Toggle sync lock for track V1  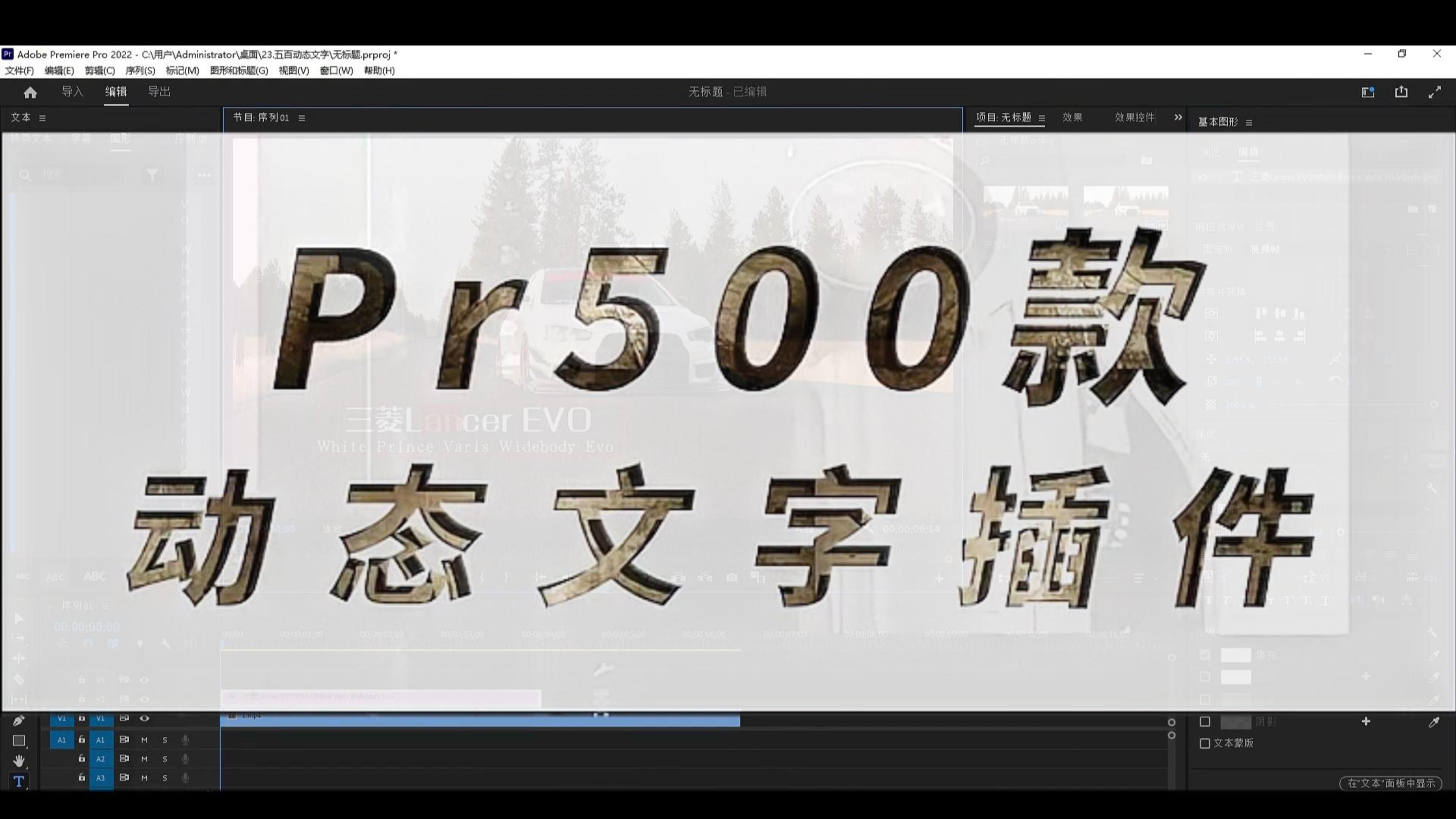pyautogui.click(x=124, y=719)
